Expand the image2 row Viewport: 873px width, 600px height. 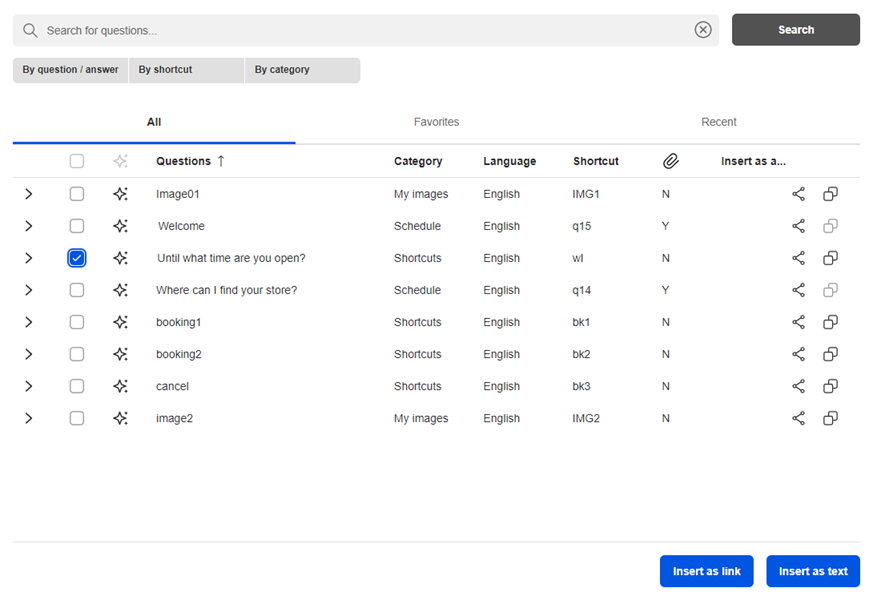click(28, 418)
